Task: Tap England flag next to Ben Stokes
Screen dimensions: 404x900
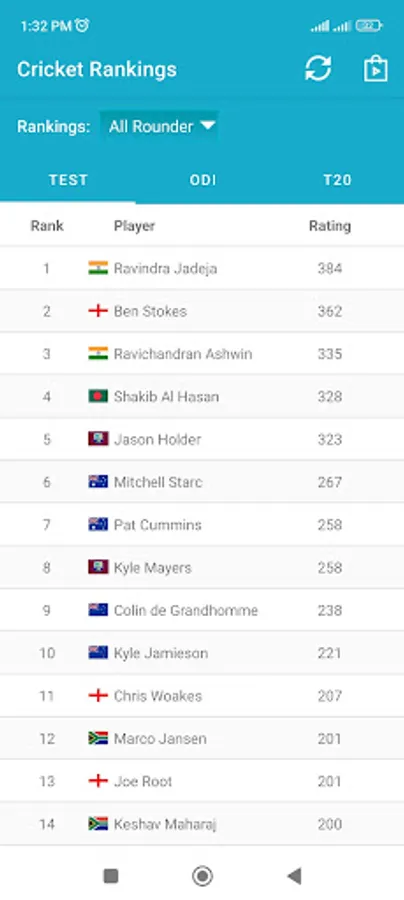Action: pos(98,311)
